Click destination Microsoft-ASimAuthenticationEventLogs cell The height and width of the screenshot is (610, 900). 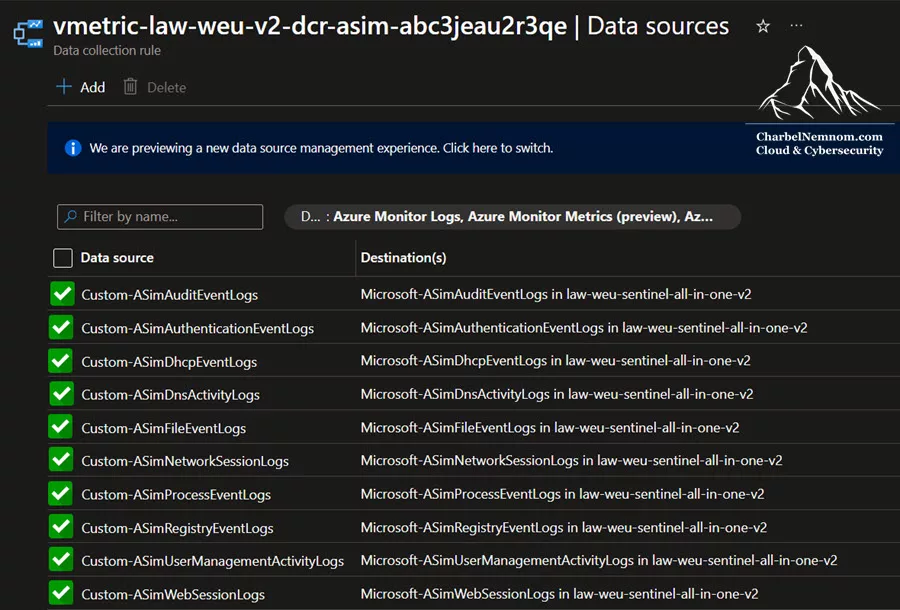tap(584, 328)
